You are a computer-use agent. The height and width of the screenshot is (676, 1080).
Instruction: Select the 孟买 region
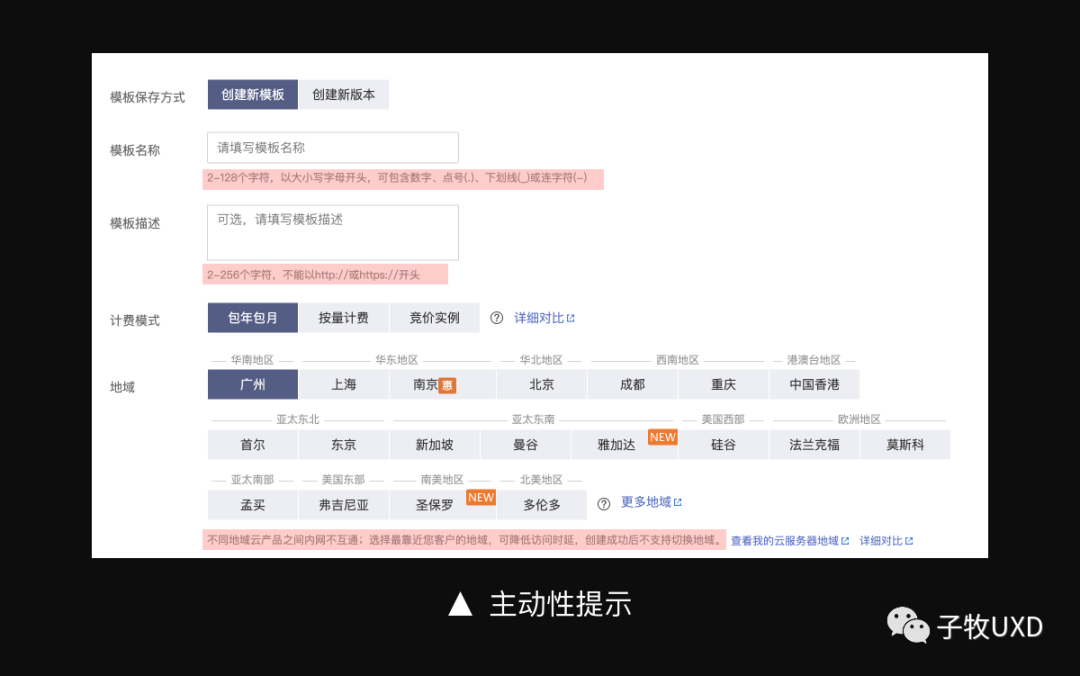click(x=253, y=504)
